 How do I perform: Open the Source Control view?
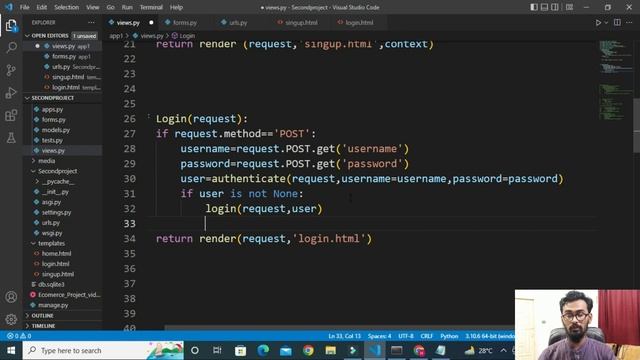(x=11, y=70)
